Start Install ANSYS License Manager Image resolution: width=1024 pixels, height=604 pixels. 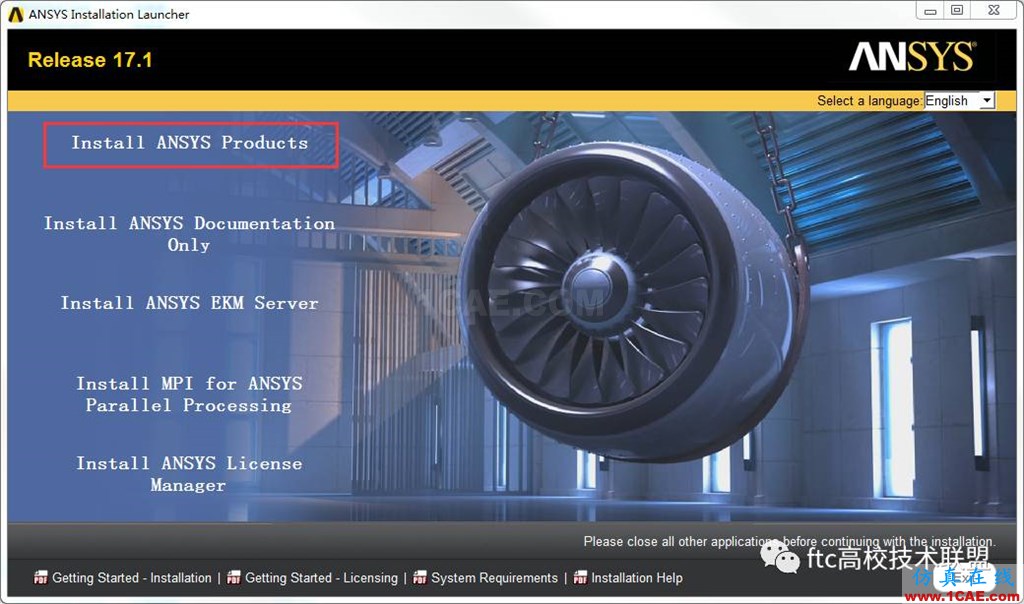189,474
